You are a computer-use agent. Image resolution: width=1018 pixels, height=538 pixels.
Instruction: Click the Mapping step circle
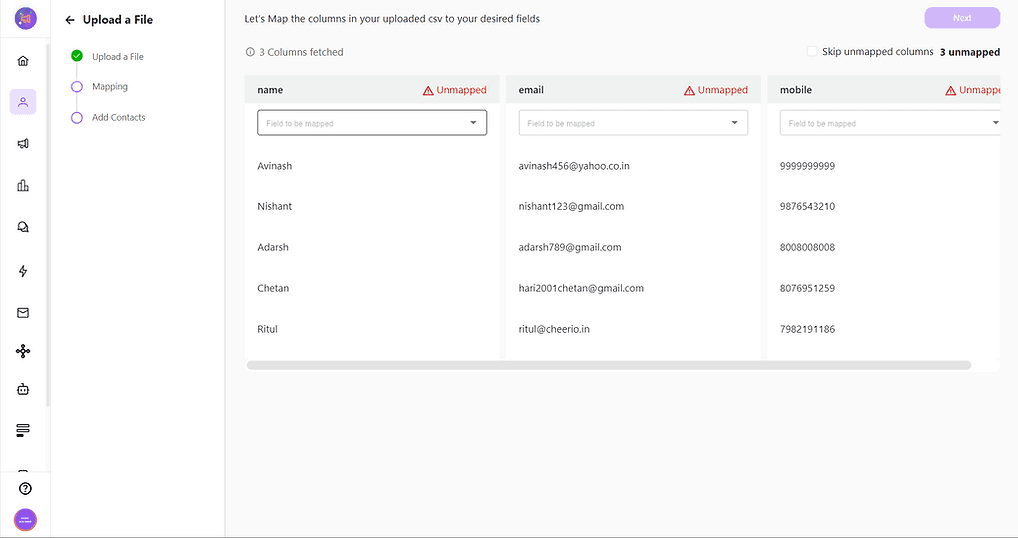coord(77,86)
